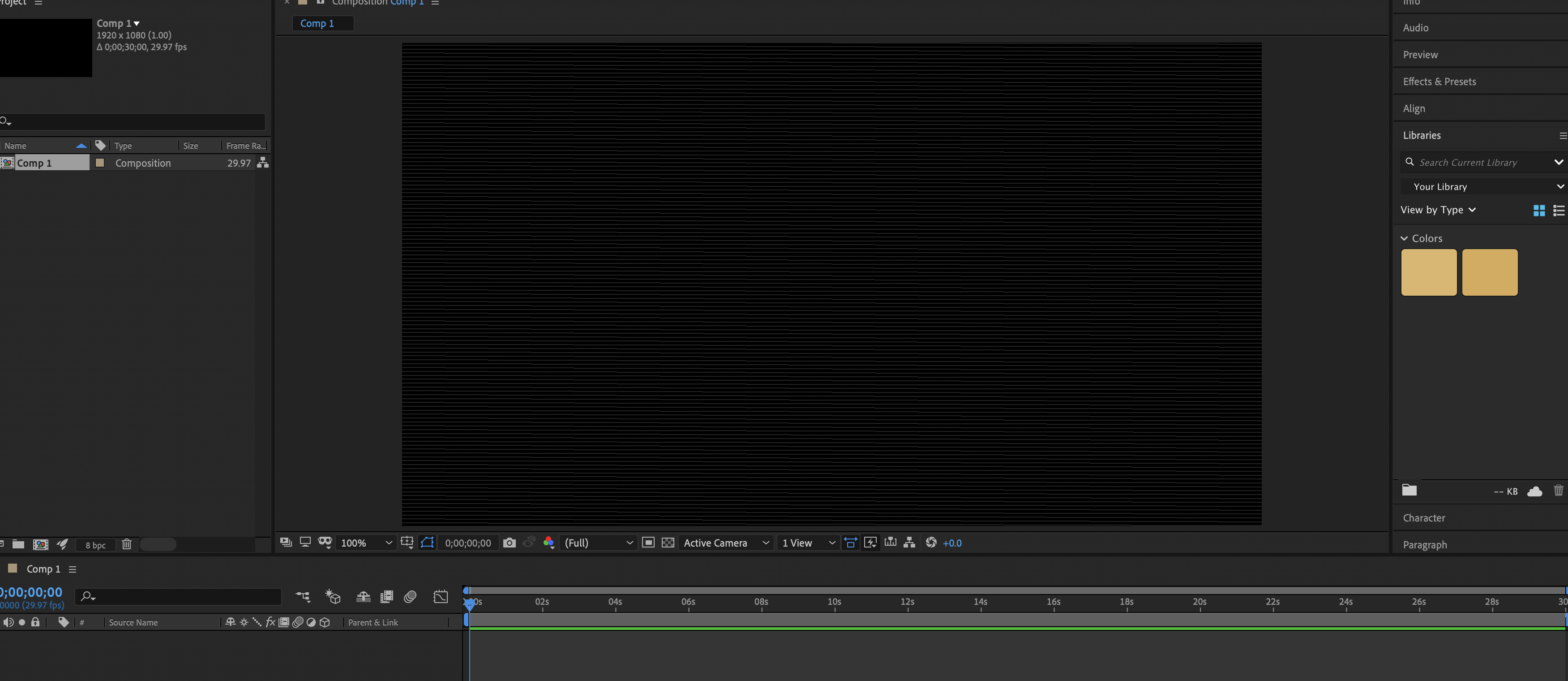The height and width of the screenshot is (681, 1568).
Task: Select the Show Channel and Color Management icon
Action: pos(548,543)
